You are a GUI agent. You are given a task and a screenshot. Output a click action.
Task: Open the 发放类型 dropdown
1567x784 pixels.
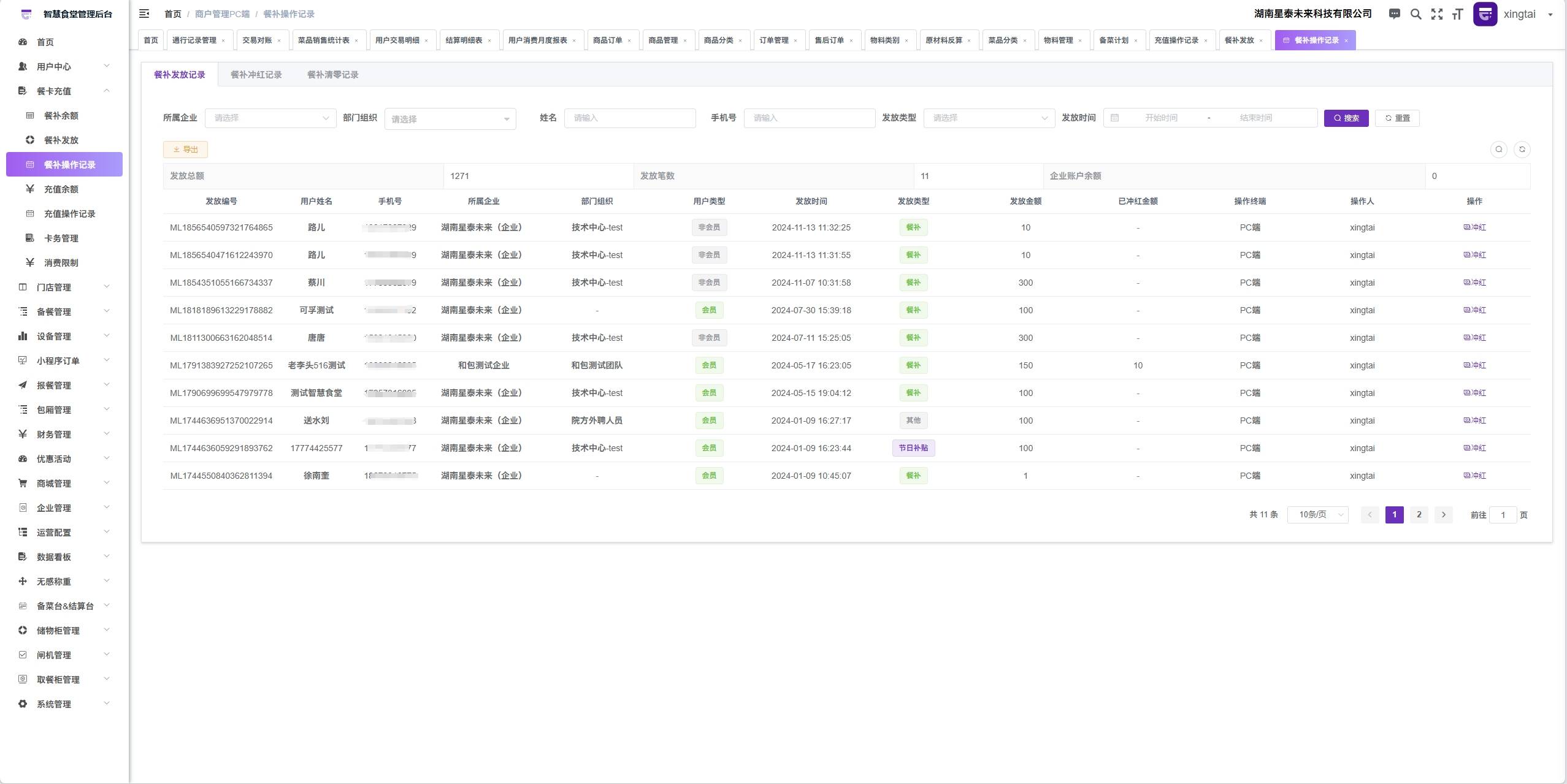click(x=989, y=118)
